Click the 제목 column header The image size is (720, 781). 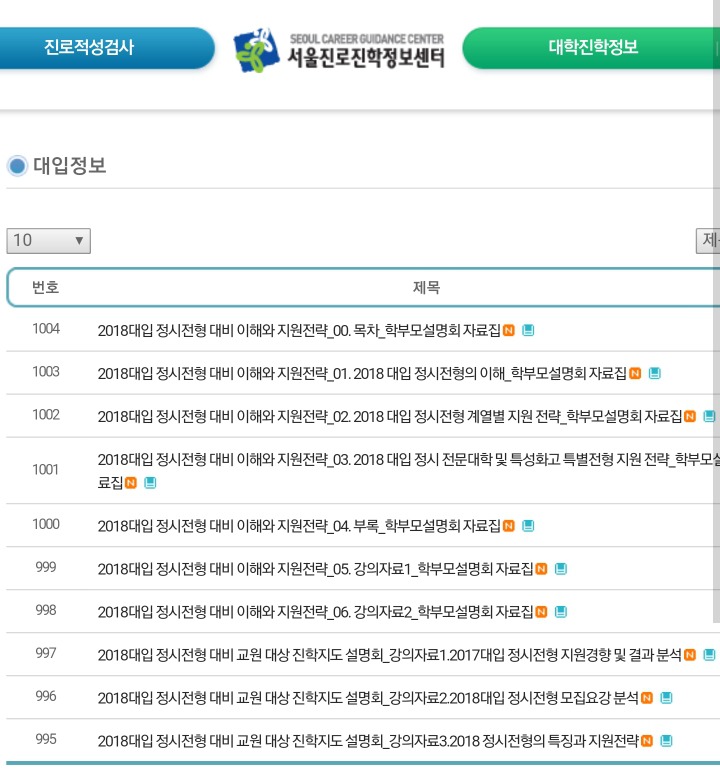[x=426, y=287]
